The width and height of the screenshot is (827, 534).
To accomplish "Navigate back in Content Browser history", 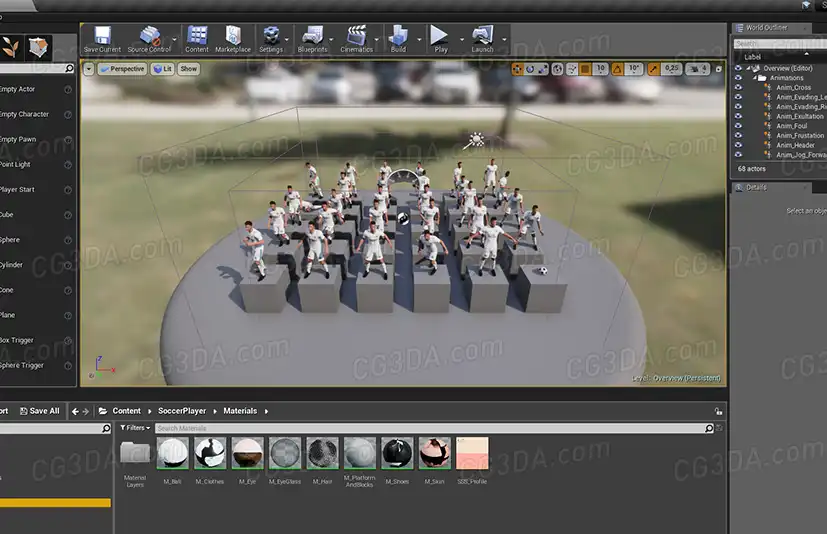I will [75, 411].
